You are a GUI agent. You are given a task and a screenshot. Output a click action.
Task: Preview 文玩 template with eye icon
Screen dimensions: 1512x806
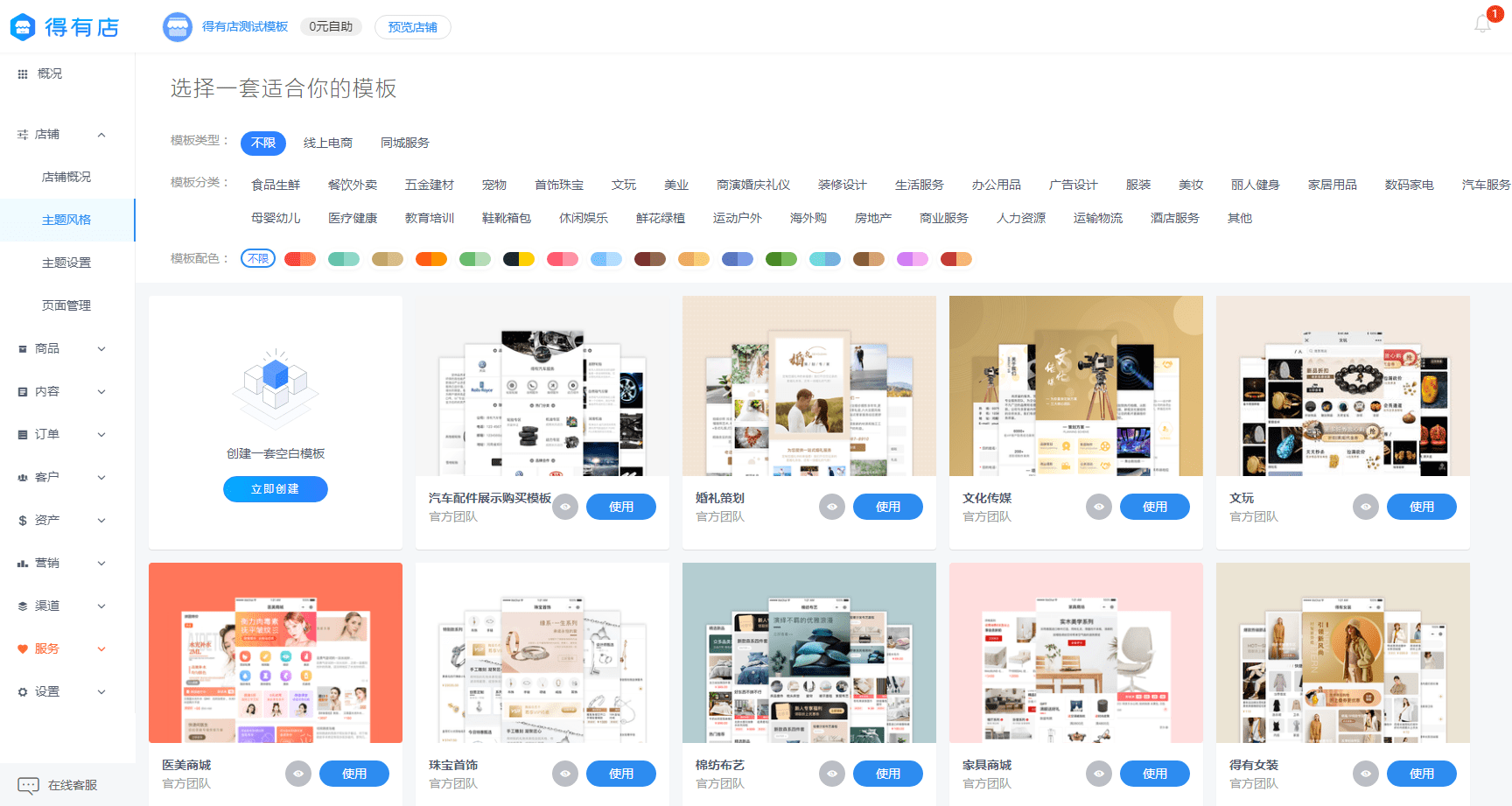pyautogui.click(x=1366, y=507)
